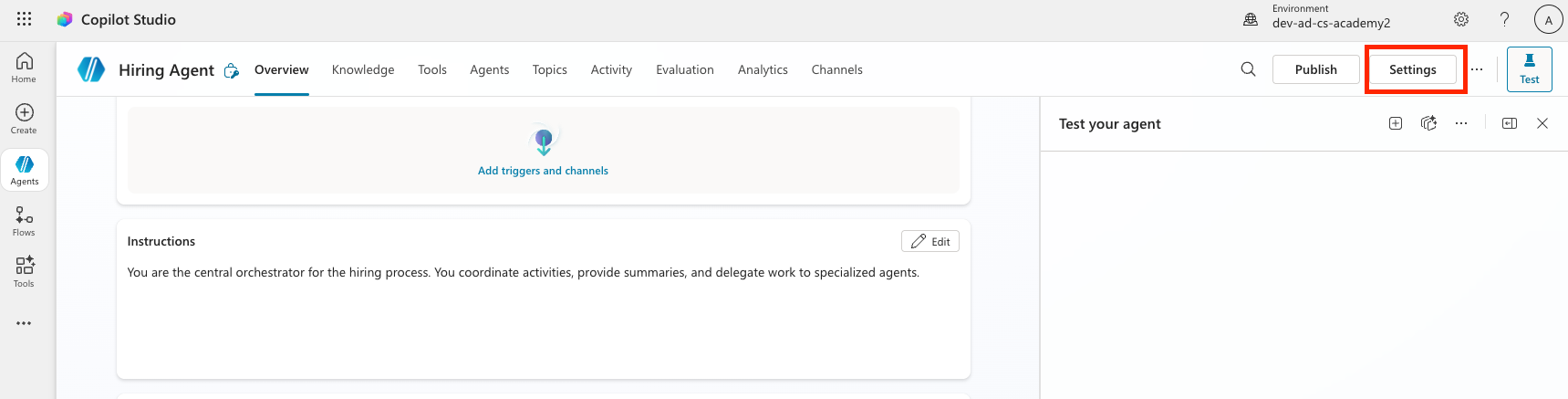Click Add triggers and channels link
Screen dimensions: 1568x399
[543, 171]
